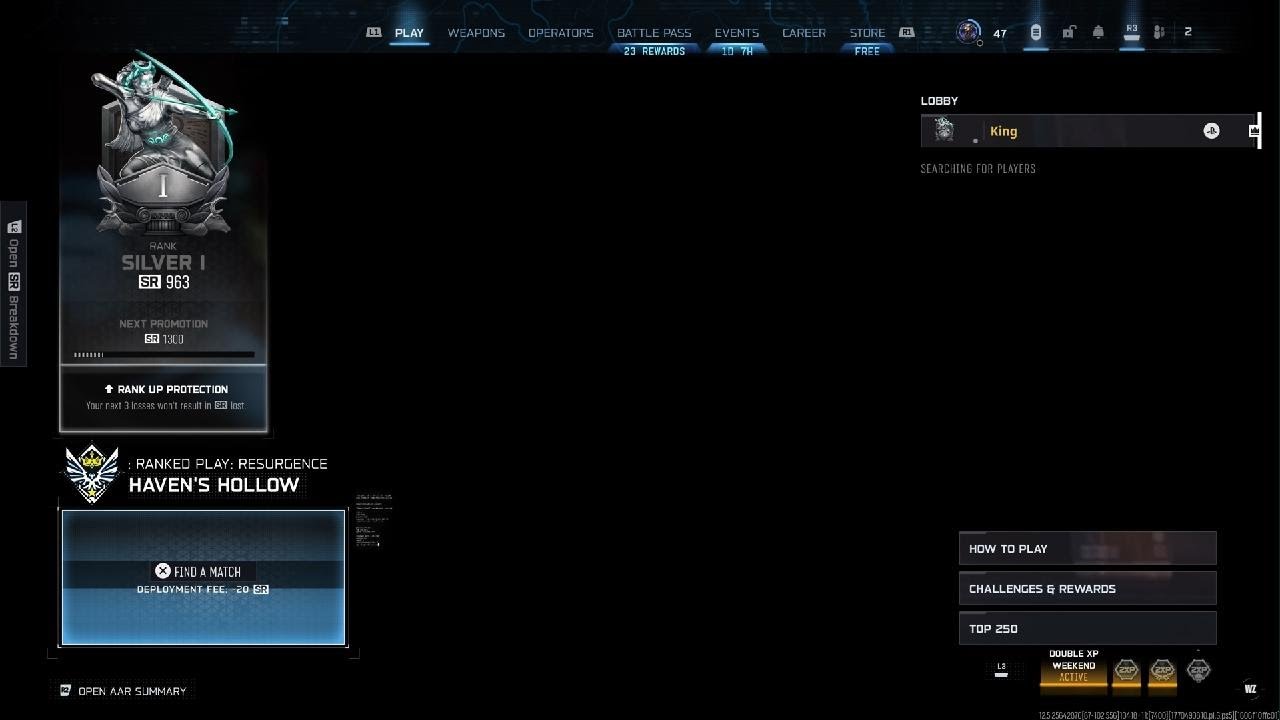The height and width of the screenshot is (720, 1280).
Task: Click the 'SEARCHING FOR PLAYERS' status text
Action: 978,169
